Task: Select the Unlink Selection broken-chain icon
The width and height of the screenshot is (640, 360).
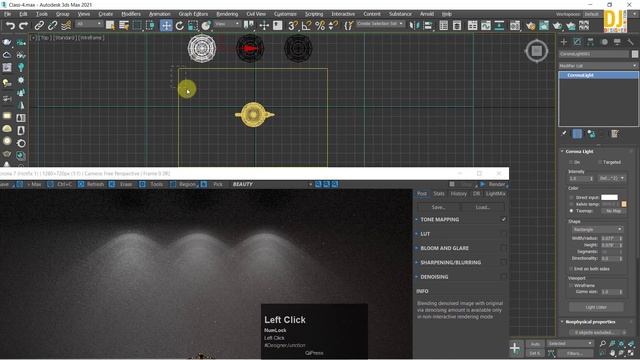Action: [x=53, y=26]
